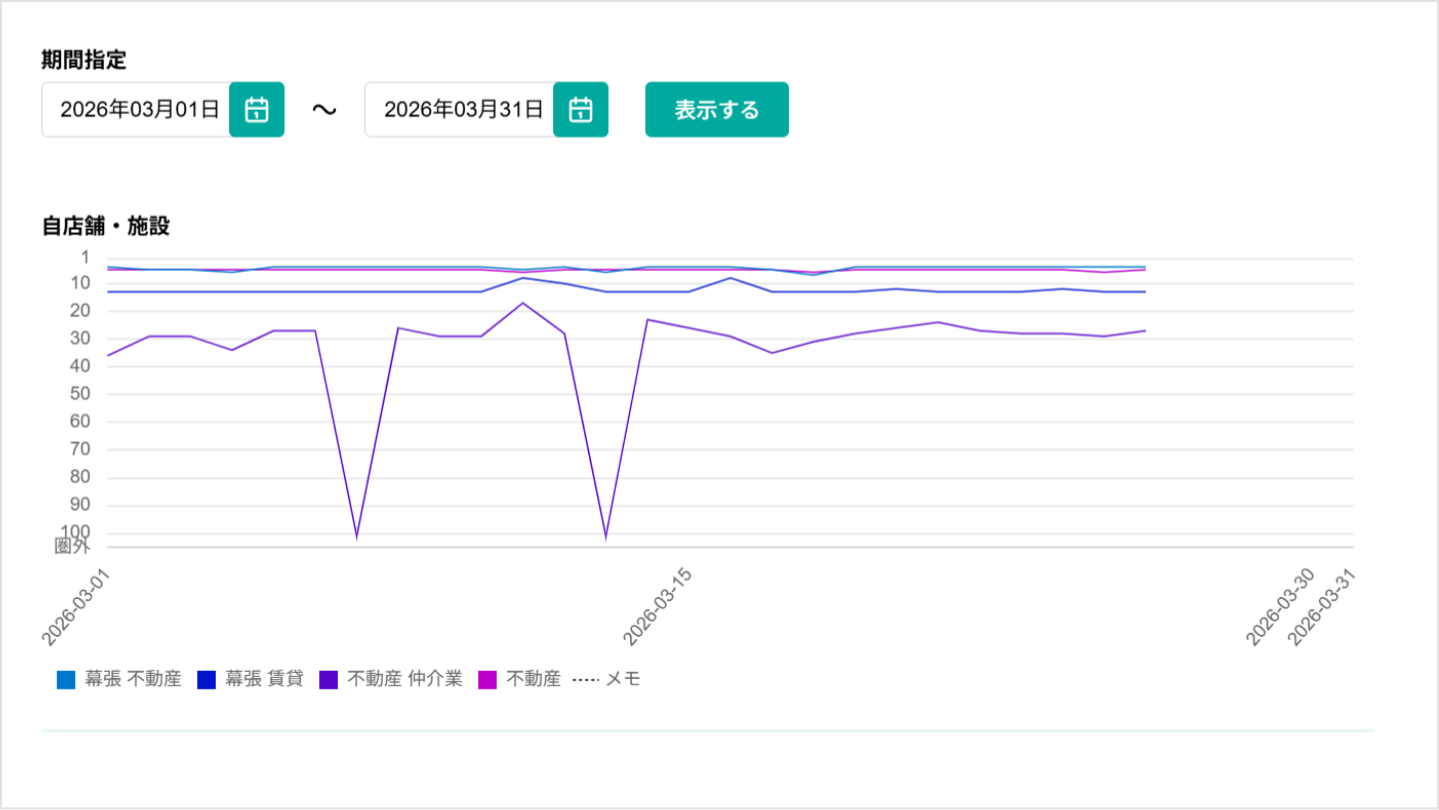This screenshot has height=810, width=1439.
Task: Edit start date field 2026年03月01日
Action: 136,109
